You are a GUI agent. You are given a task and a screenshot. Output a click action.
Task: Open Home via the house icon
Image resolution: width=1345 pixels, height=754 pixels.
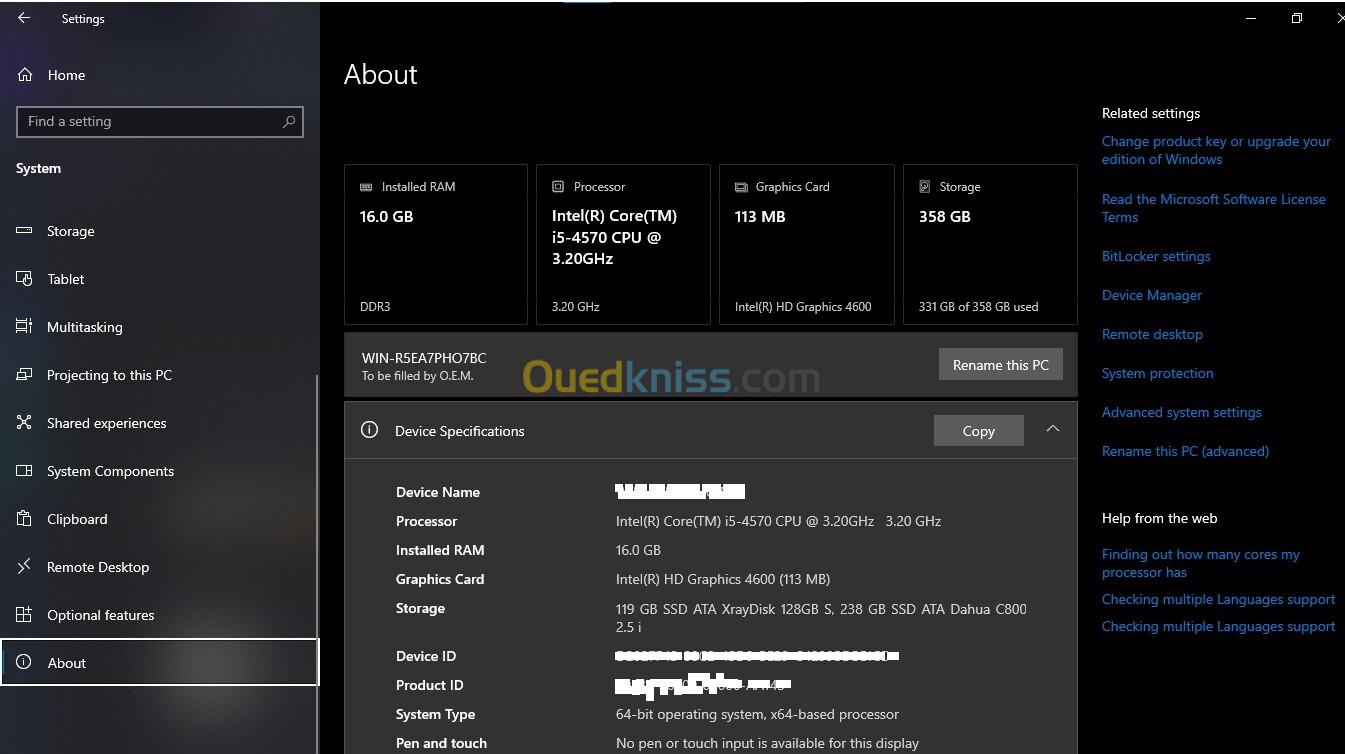[x=25, y=75]
